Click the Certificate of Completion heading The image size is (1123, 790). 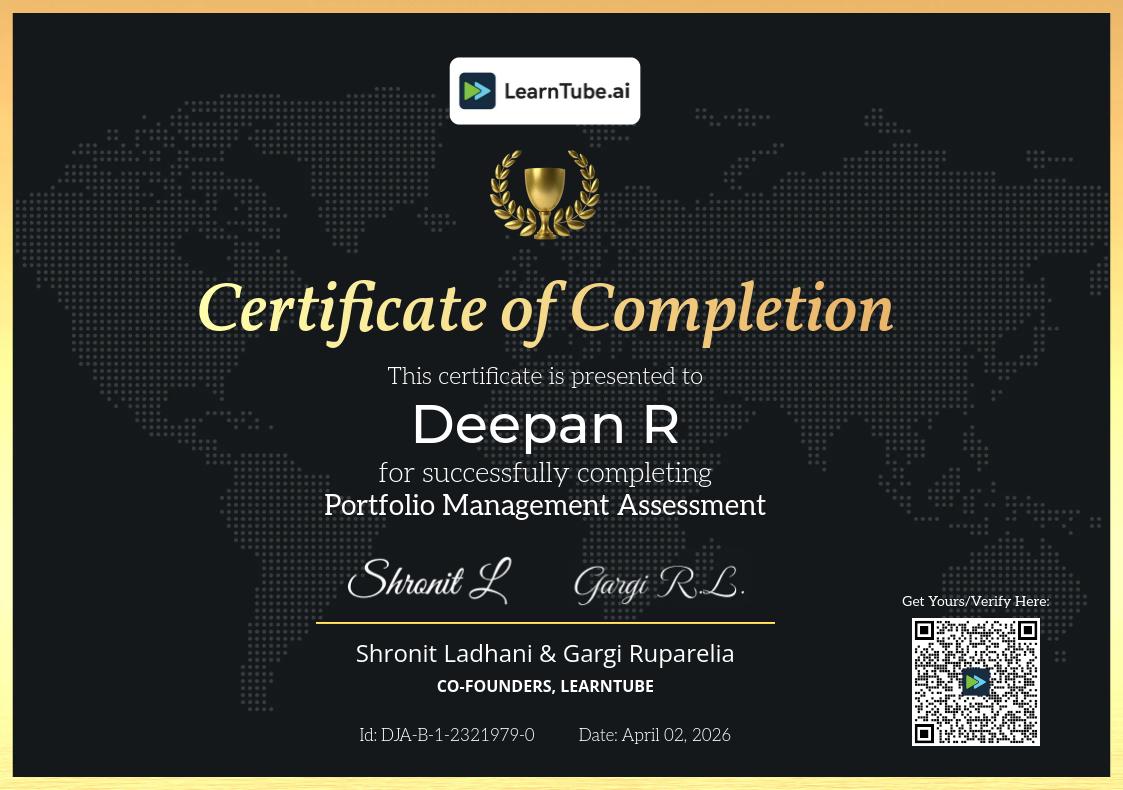[x=545, y=308]
